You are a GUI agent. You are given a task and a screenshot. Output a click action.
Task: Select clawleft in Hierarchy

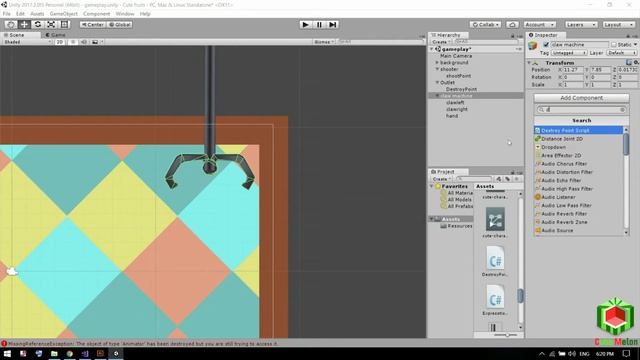click(x=455, y=102)
